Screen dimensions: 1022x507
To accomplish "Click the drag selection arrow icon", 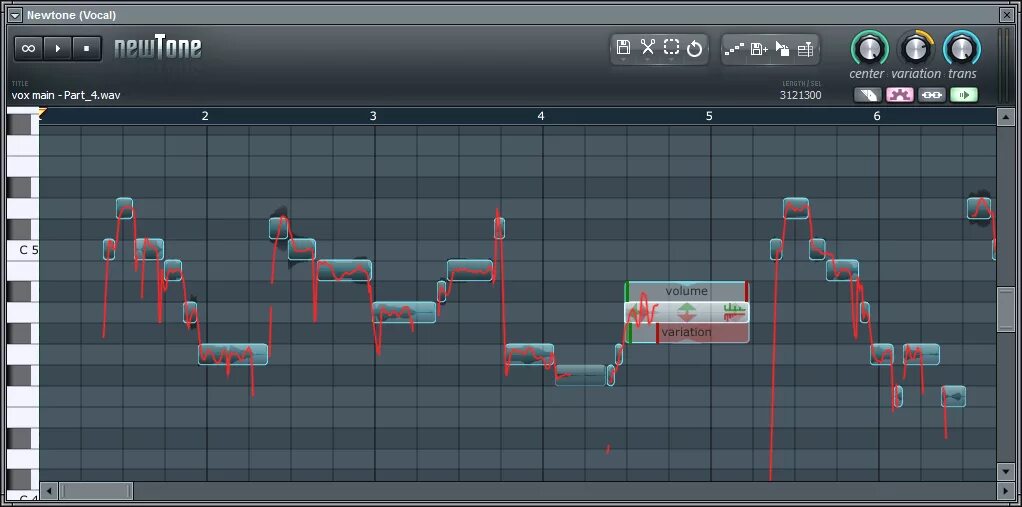I will (782, 49).
